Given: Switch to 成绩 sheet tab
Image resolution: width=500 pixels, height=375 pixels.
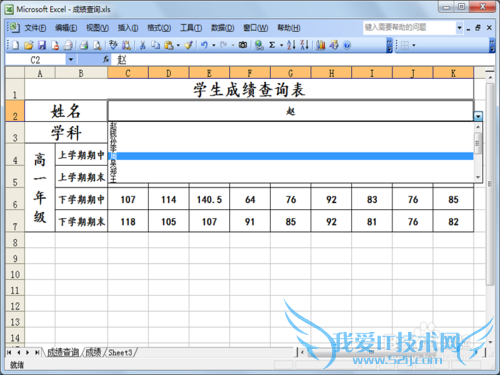Looking at the screenshot, I should (93, 352).
